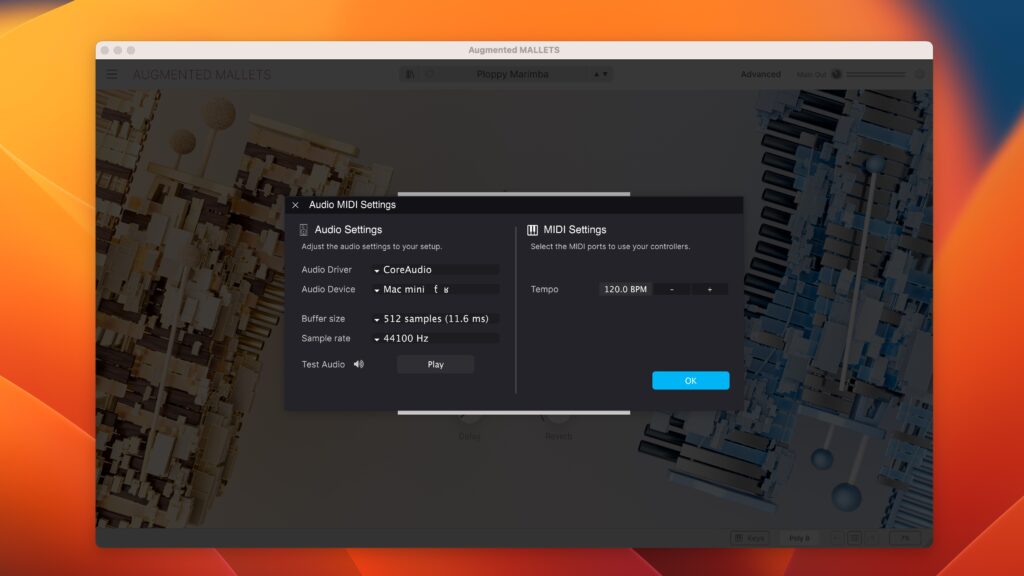Close the Audio MIDI Settings dialog
The image size is (1024, 576).
pos(295,205)
